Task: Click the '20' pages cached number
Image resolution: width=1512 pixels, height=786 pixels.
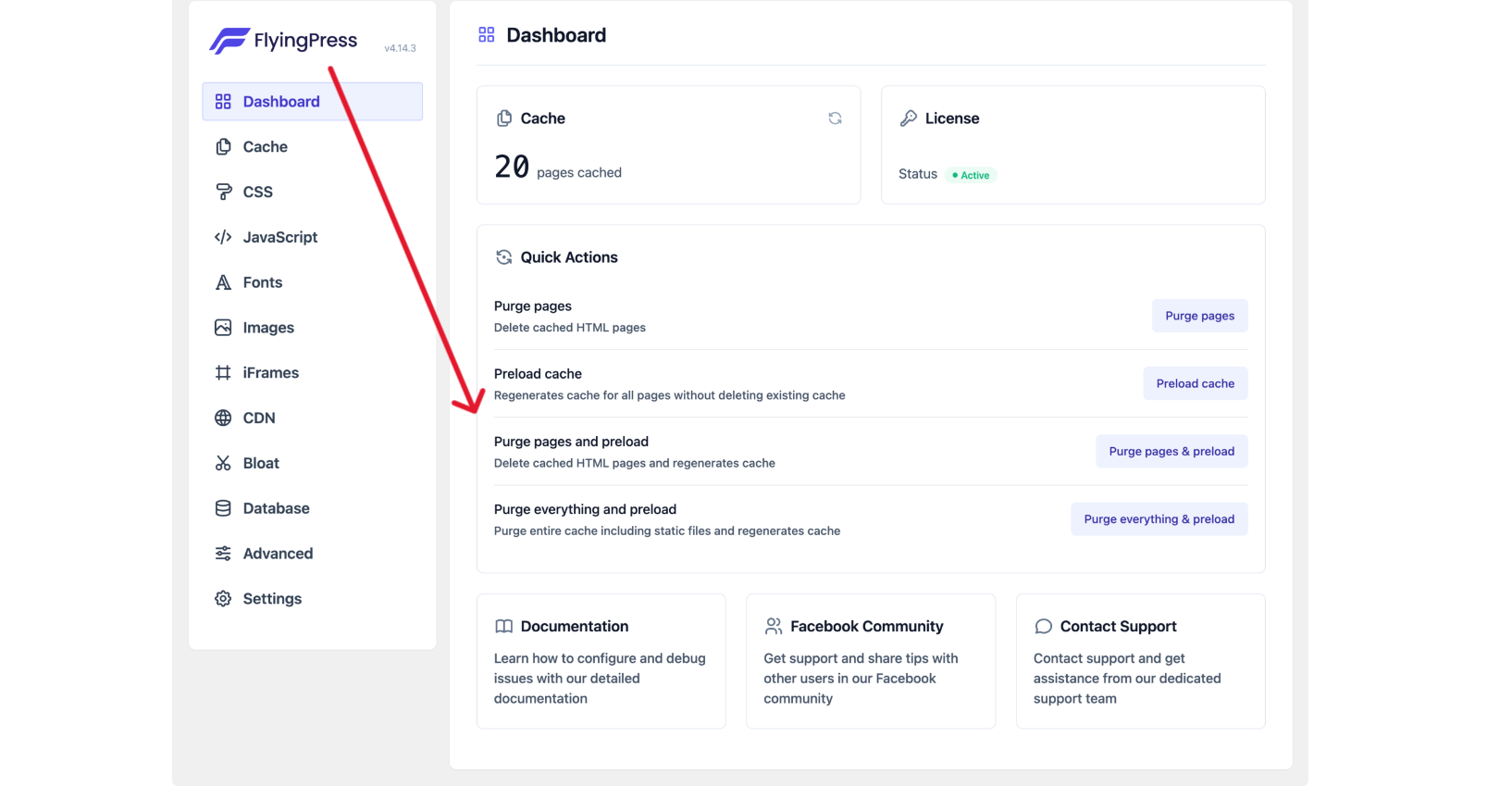Action: pos(512,168)
